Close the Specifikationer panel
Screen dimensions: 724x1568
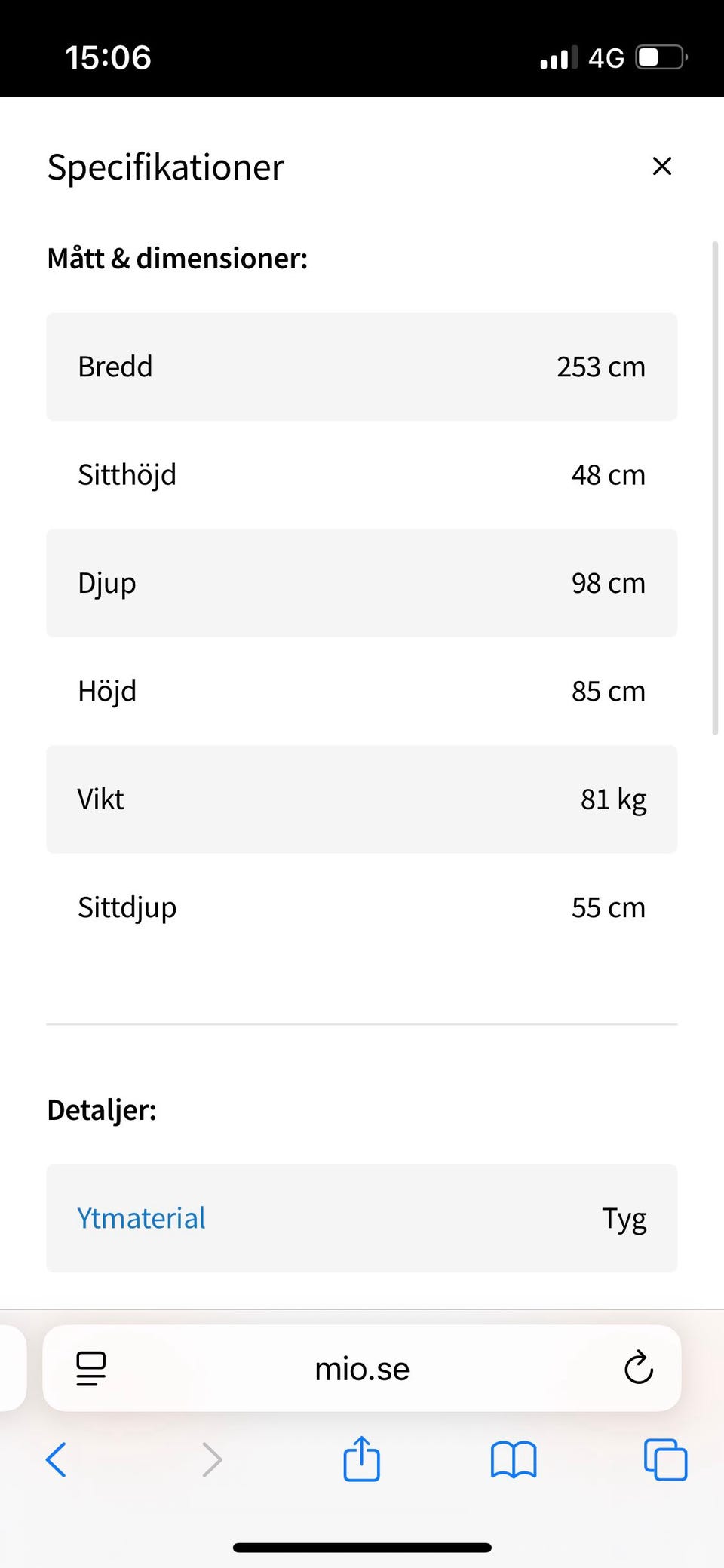coord(661,166)
